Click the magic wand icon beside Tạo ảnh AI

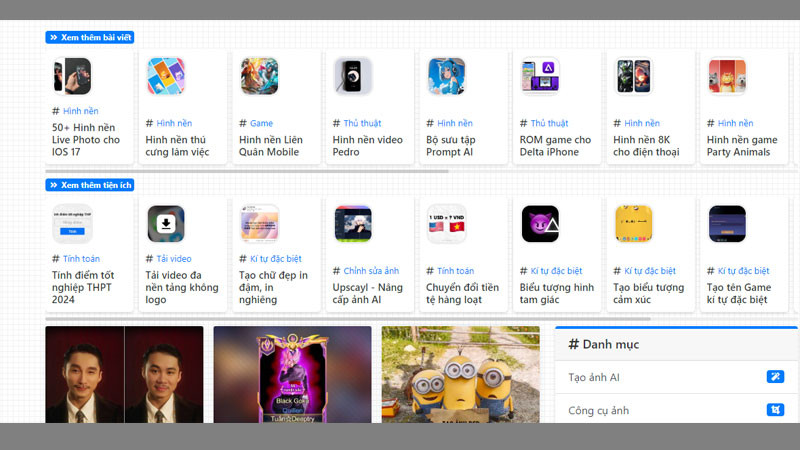(x=775, y=377)
